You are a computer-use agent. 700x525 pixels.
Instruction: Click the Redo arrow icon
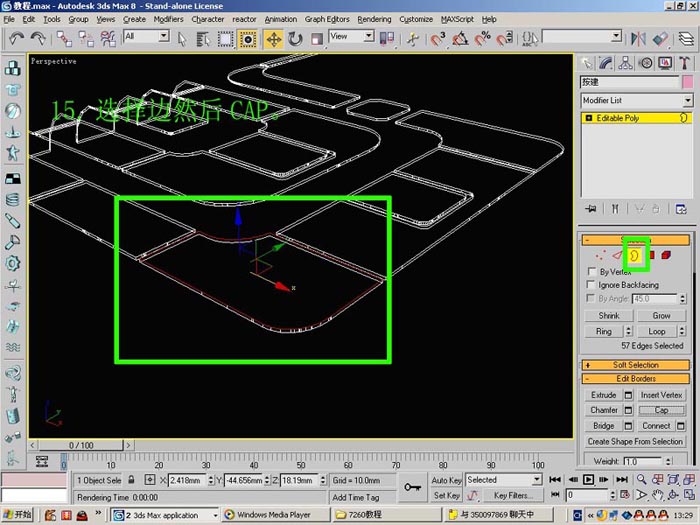click(x=38, y=39)
